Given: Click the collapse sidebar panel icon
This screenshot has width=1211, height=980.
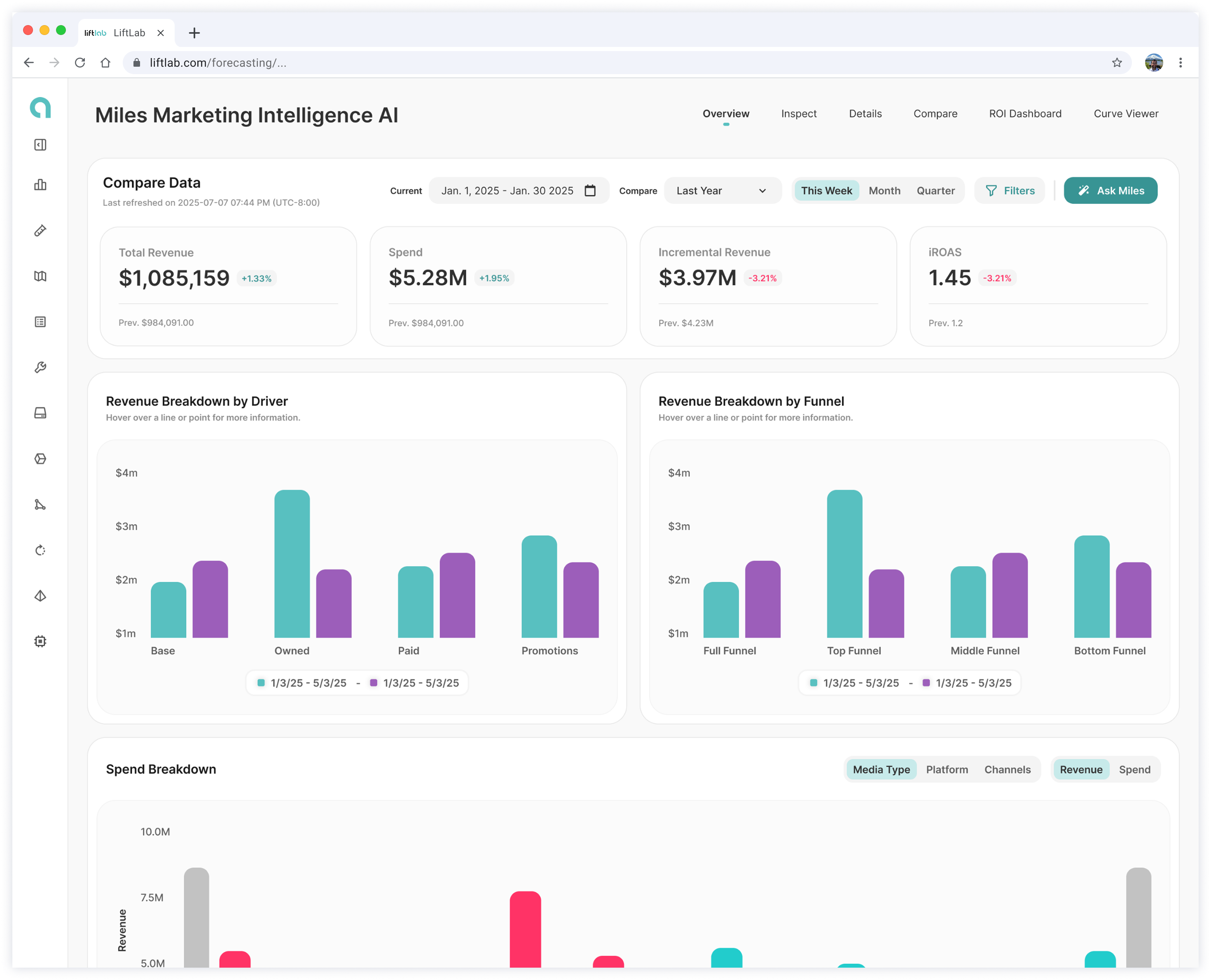Looking at the screenshot, I should [40, 145].
